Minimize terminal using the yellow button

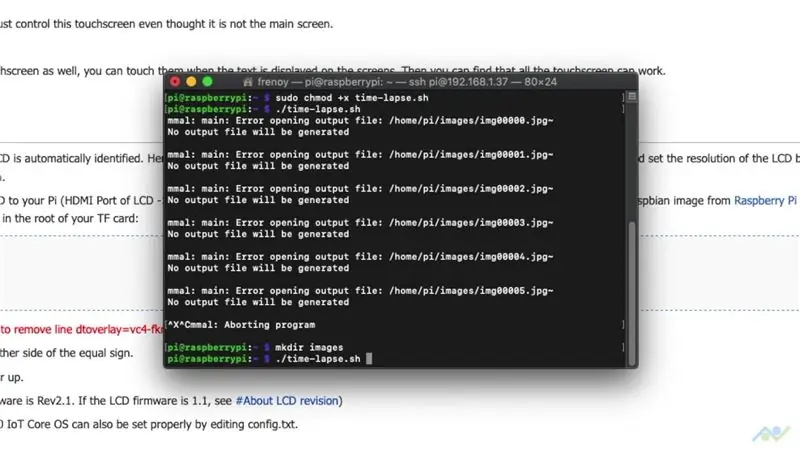191,82
